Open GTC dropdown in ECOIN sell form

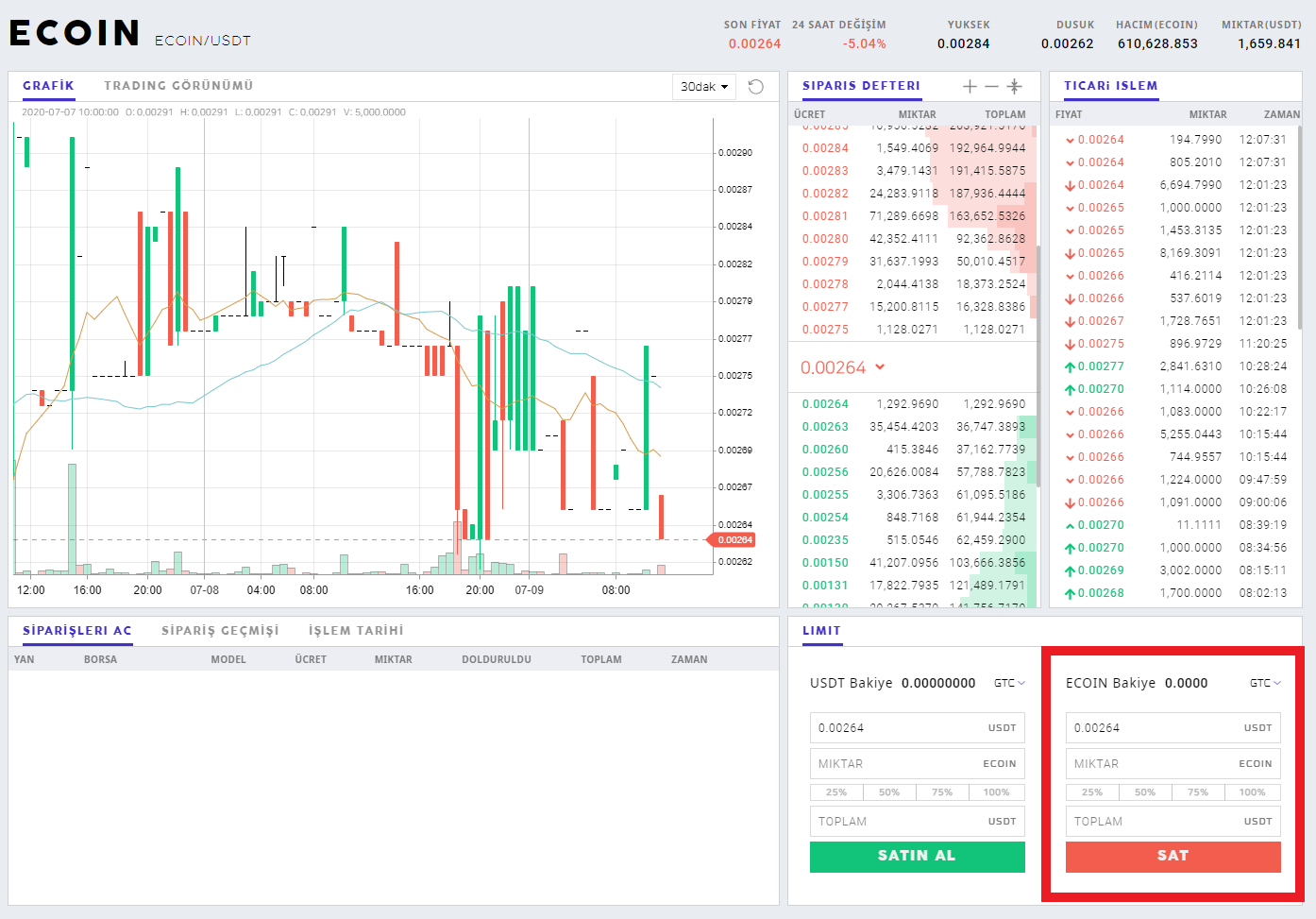pyautogui.click(x=1265, y=683)
